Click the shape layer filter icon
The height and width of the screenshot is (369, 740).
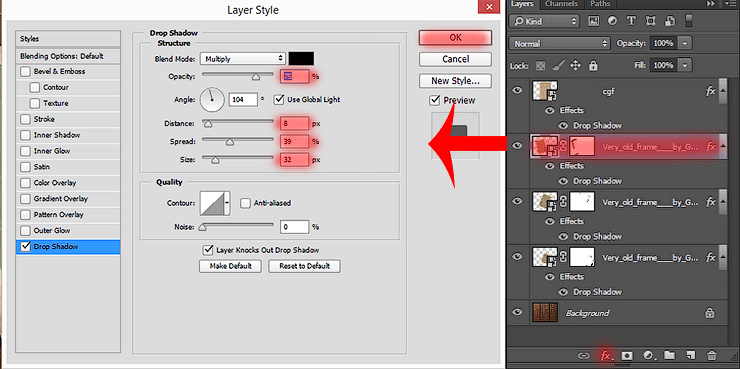pos(650,21)
